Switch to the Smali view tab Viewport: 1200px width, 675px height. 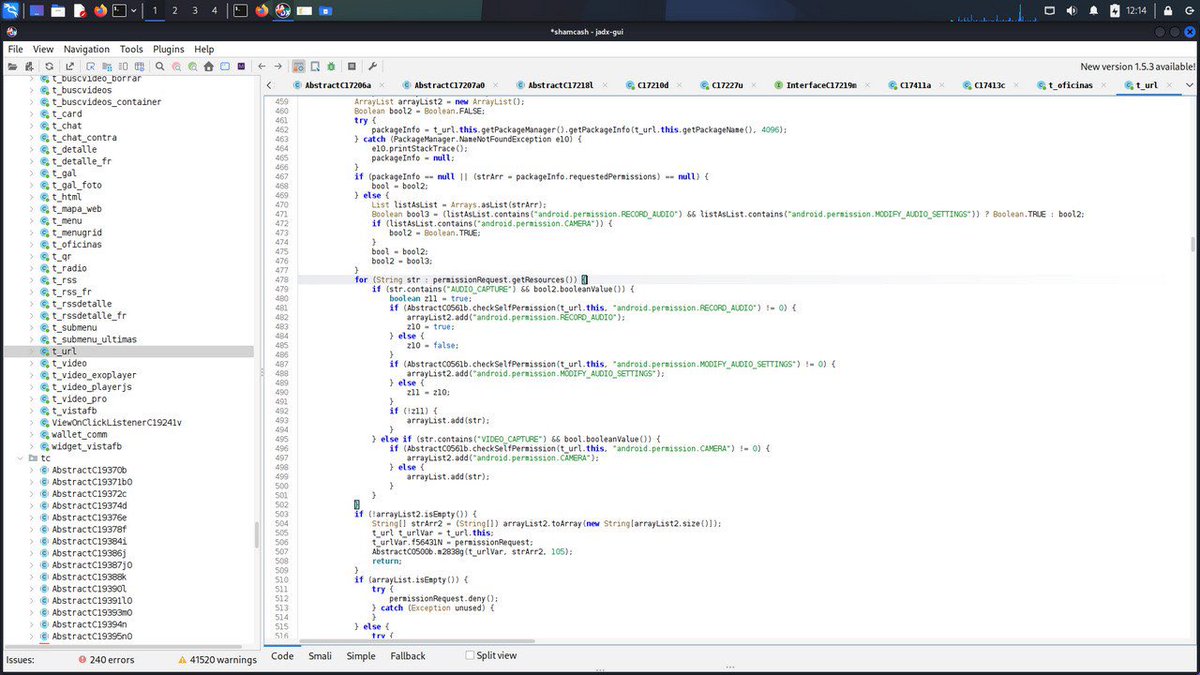pyautogui.click(x=320, y=656)
